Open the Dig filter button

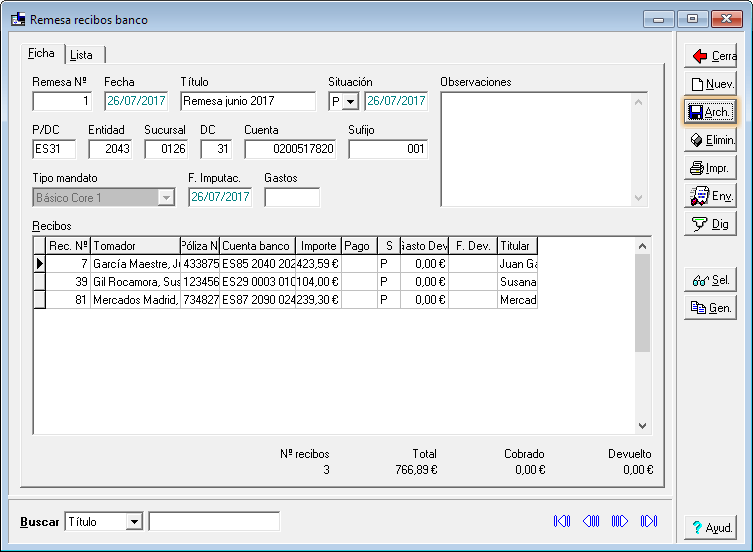click(711, 224)
